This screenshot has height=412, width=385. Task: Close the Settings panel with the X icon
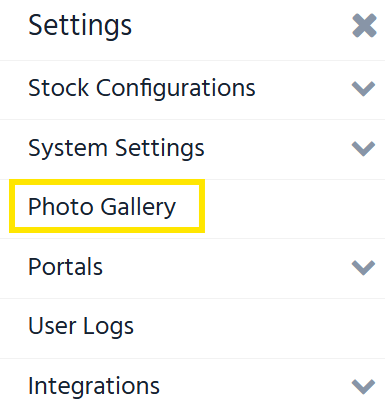coord(364,26)
